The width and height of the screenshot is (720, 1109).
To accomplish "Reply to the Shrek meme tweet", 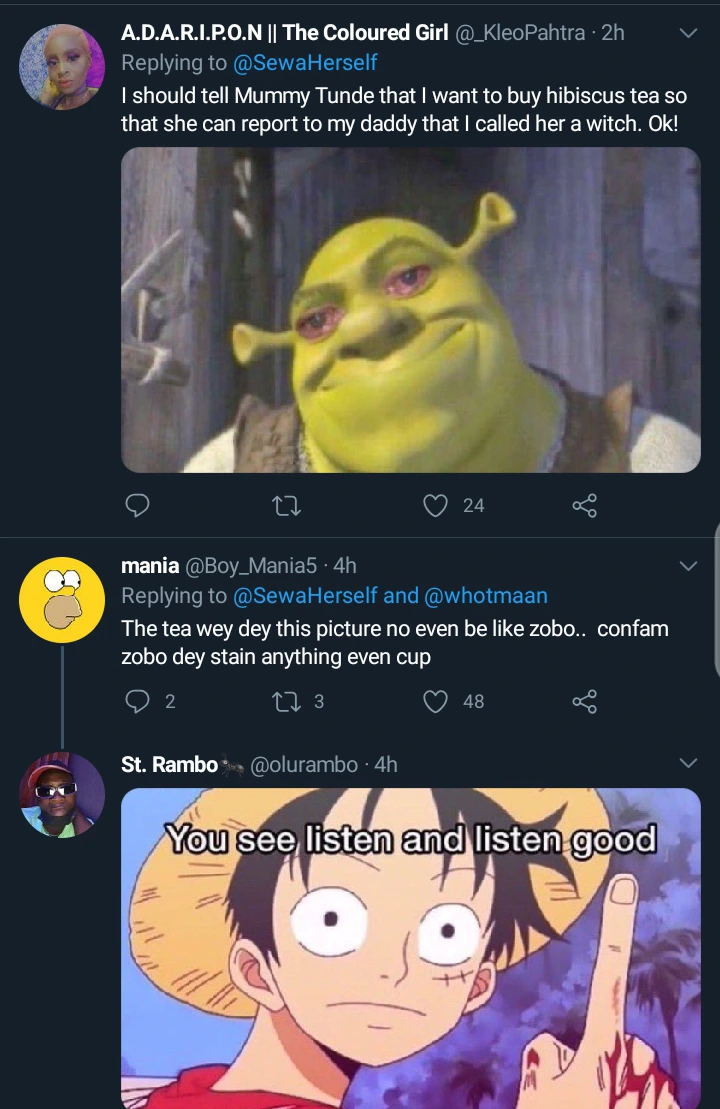I will (138, 506).
